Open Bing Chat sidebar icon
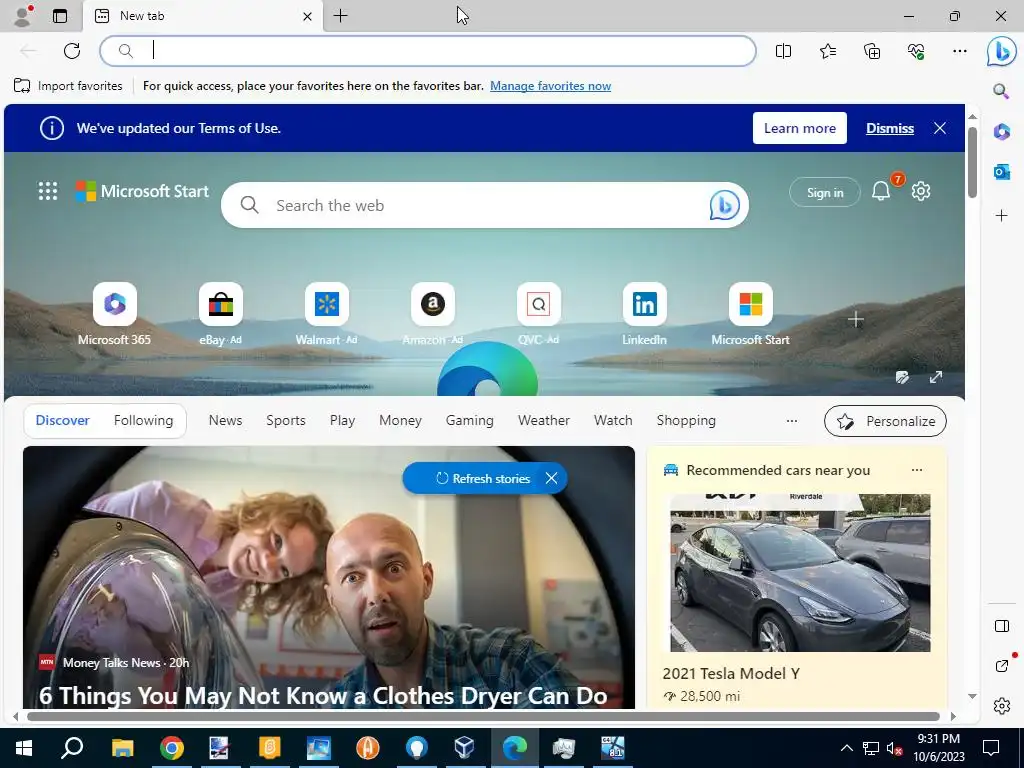 1001,51
